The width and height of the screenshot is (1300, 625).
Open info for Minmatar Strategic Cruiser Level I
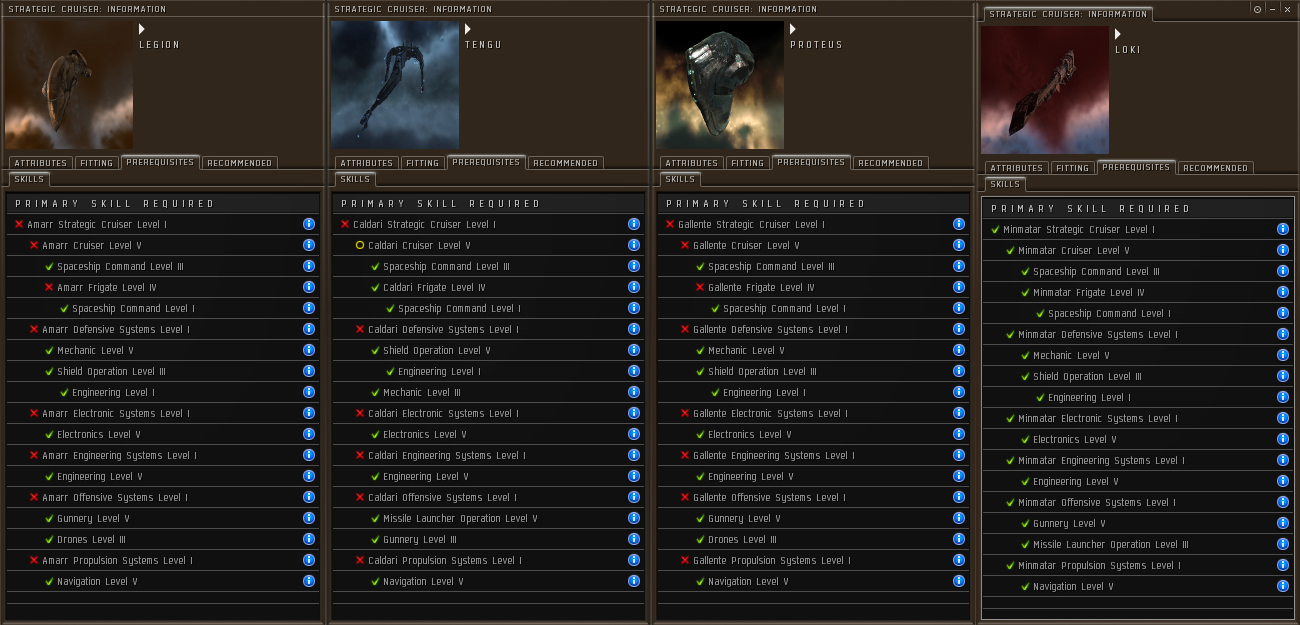1283,229
